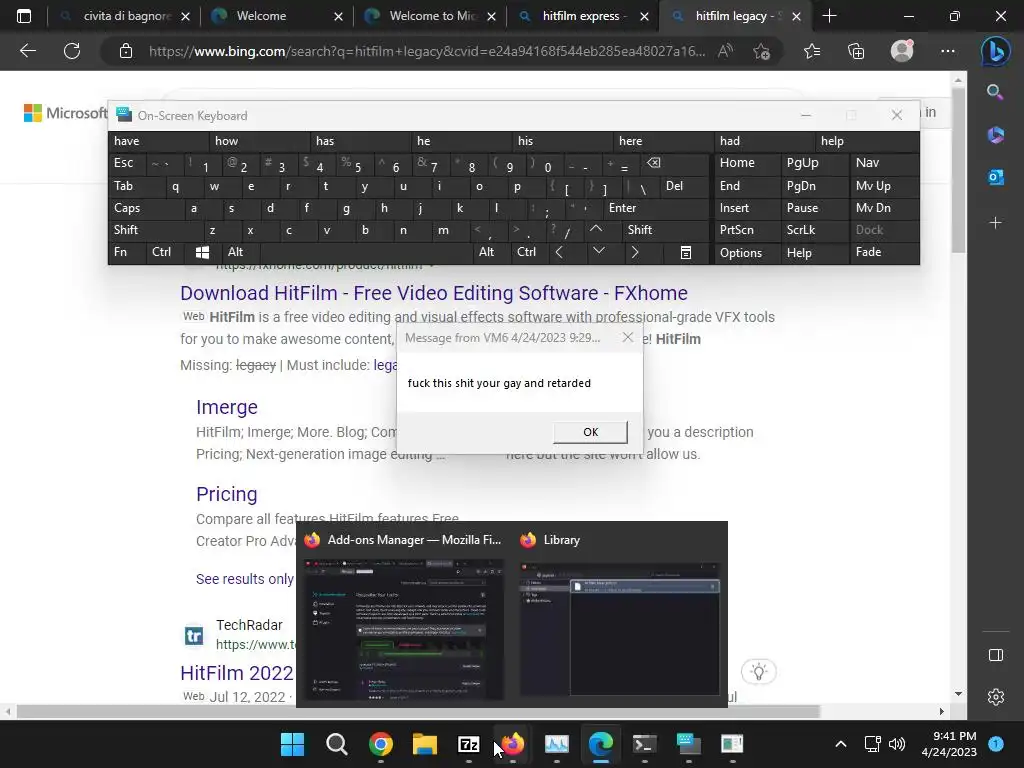1024x768 pixels.
Task: Click the address bar URL field
Action: [x=427, y=51]
